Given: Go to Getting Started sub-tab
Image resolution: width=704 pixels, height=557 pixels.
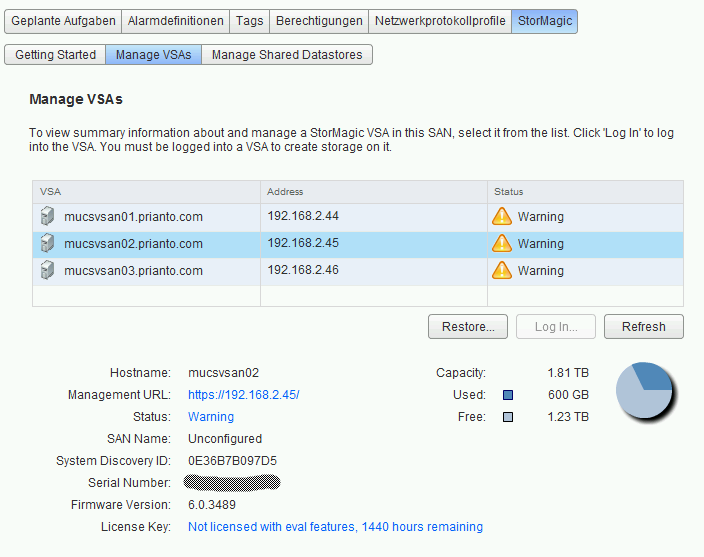Looking at the screenshot, I should (x=55, y=55).
